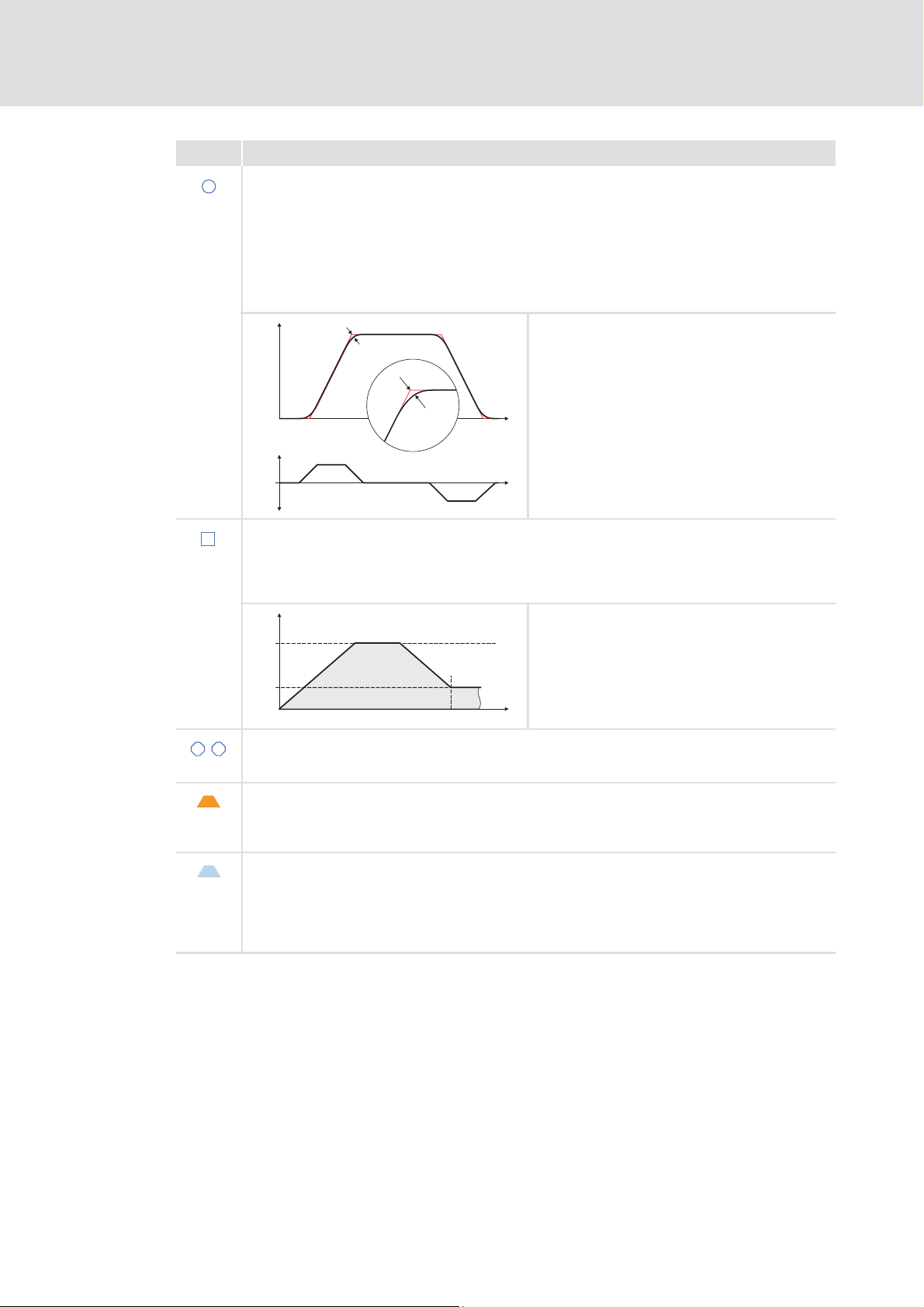The image size is (924, 1307).
Task: Click the gray banner at page top
Action: [462, 53]
